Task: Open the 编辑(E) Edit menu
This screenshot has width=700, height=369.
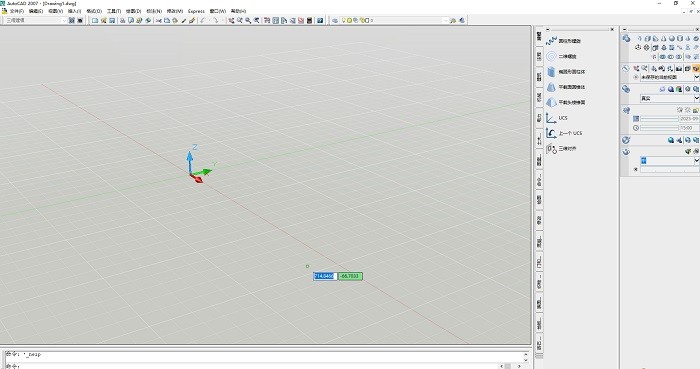Action: pos(36,11)
